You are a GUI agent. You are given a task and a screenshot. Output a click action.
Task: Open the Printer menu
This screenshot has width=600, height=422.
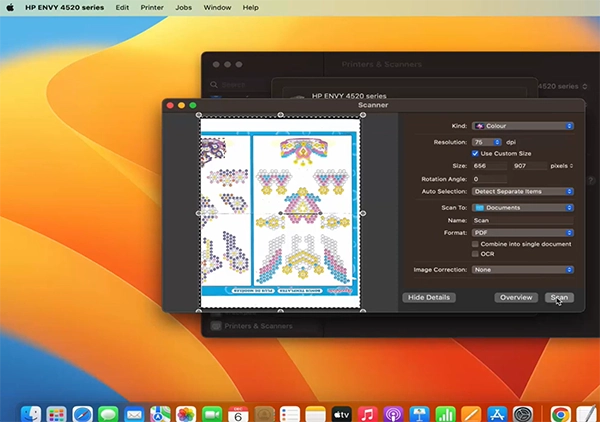tap(152, 7)
